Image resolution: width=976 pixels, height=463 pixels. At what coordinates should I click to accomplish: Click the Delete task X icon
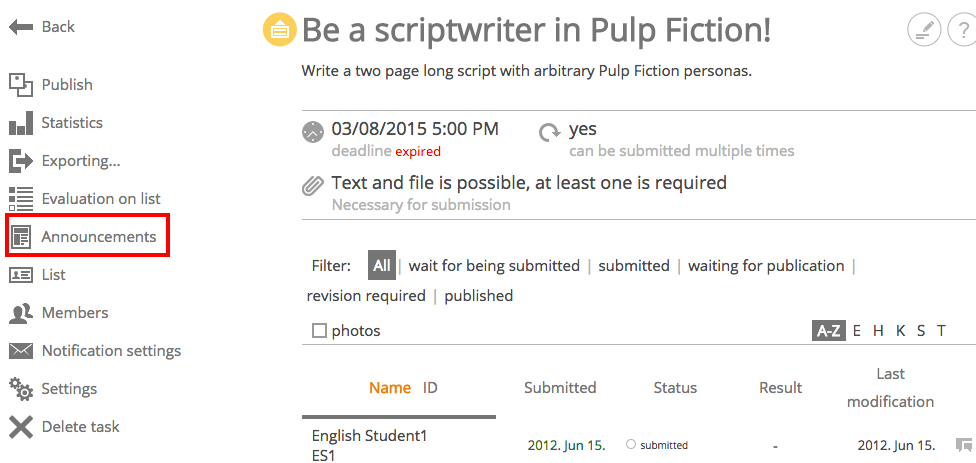tap(21, 427)
